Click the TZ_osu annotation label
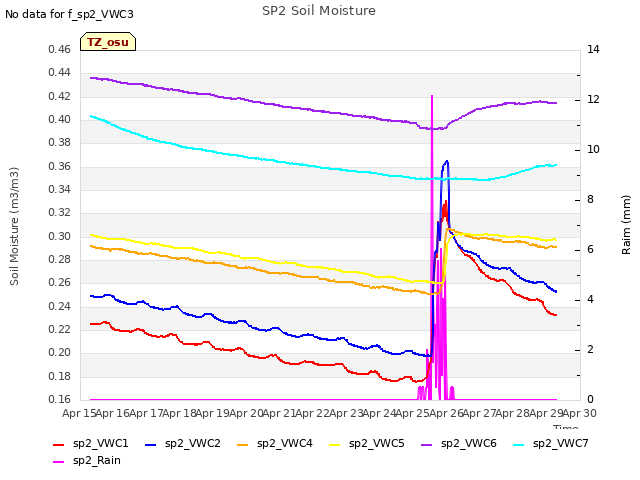 [x=108, y=42]
